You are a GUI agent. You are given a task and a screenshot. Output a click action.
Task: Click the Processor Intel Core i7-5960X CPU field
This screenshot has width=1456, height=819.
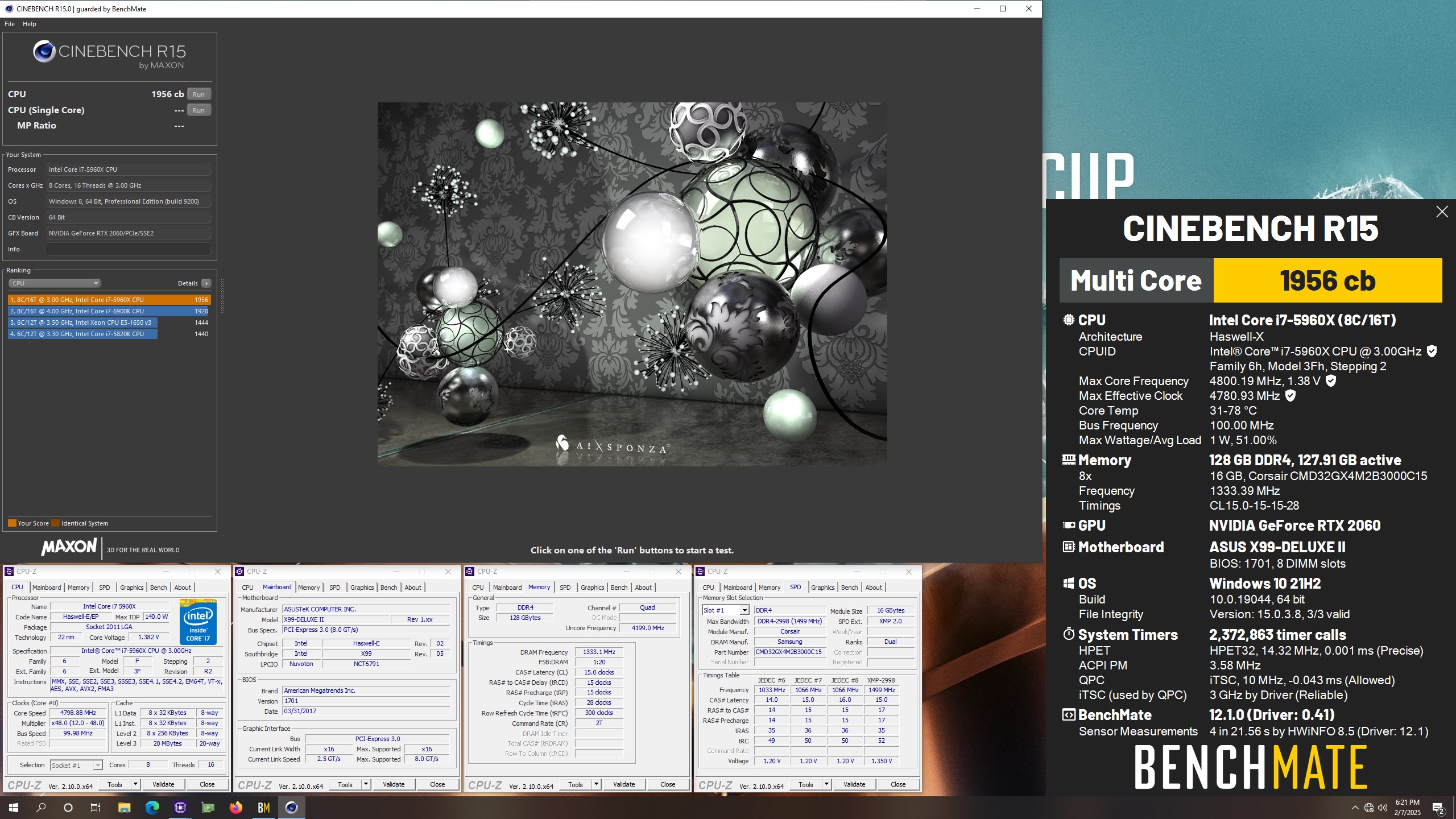(x=129, y=169)
